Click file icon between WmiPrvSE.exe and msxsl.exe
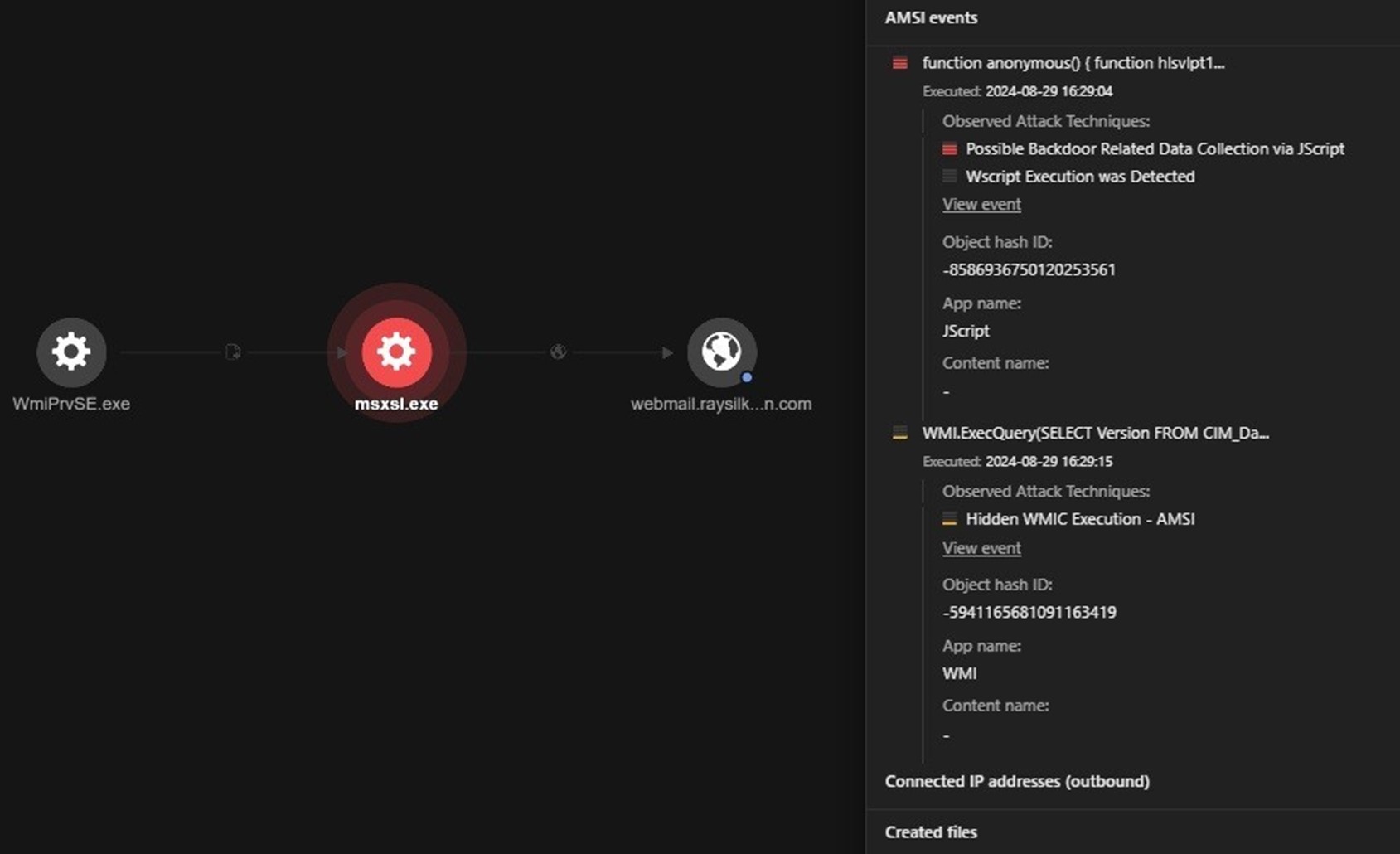Image resolution: width=1400 pixels, height=854 pixels. pyautogui.click(x=233, y=352)
